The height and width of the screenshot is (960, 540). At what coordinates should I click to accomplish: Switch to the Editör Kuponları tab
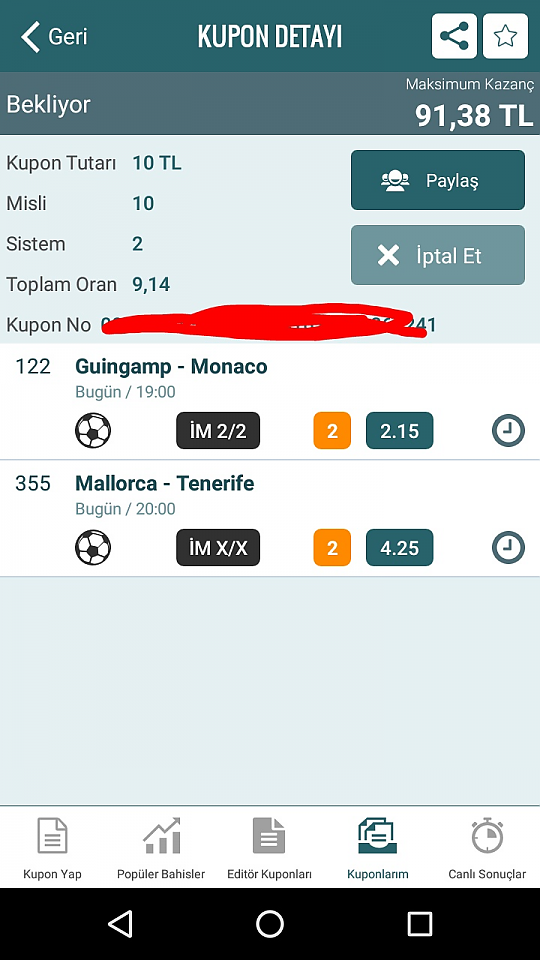(x=269, y=848)
